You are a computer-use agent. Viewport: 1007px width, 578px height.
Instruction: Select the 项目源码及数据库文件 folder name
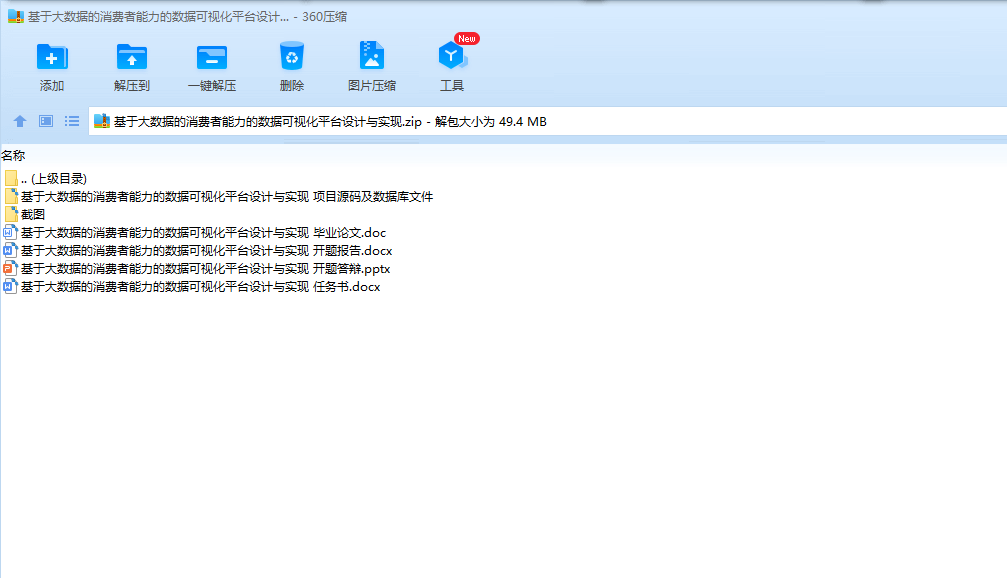point(227,197)
